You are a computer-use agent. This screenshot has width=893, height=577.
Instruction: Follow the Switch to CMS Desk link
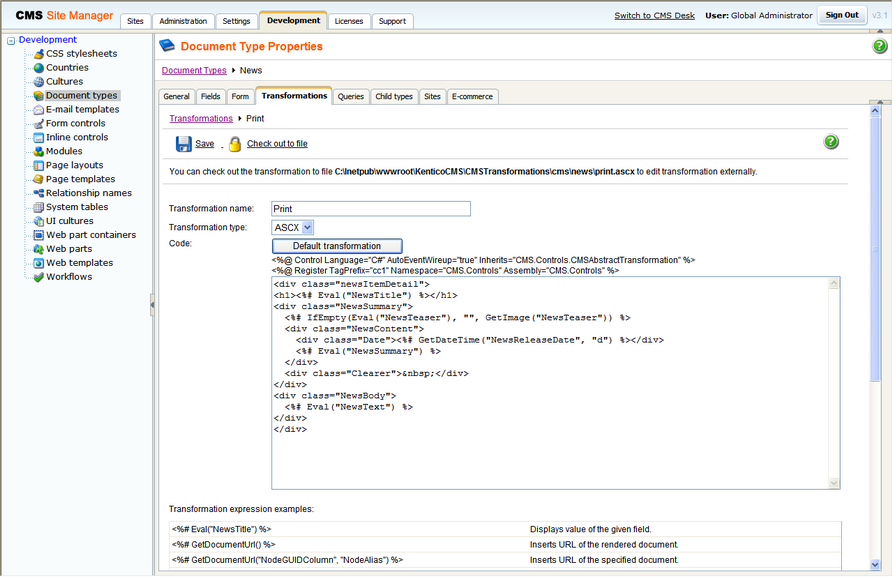pos(654,15)
